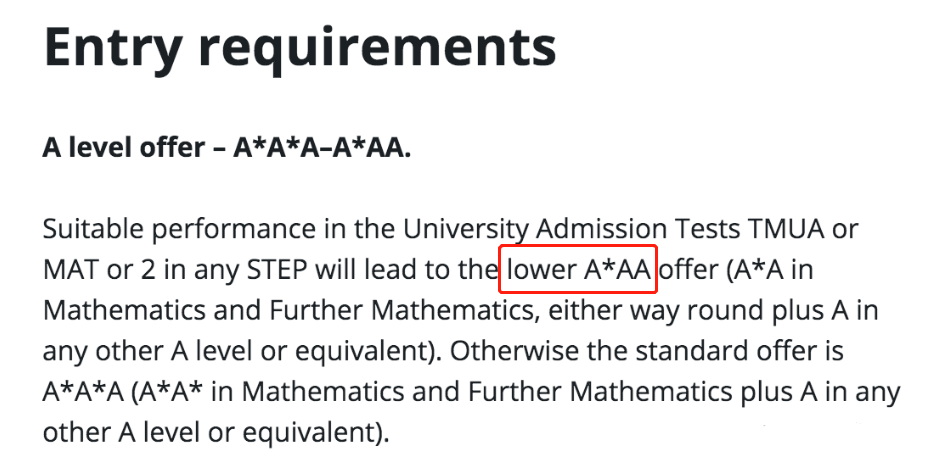Click the bold A level offer line
The width and height of the screenshot is (936, 473).
pos(227,147)
